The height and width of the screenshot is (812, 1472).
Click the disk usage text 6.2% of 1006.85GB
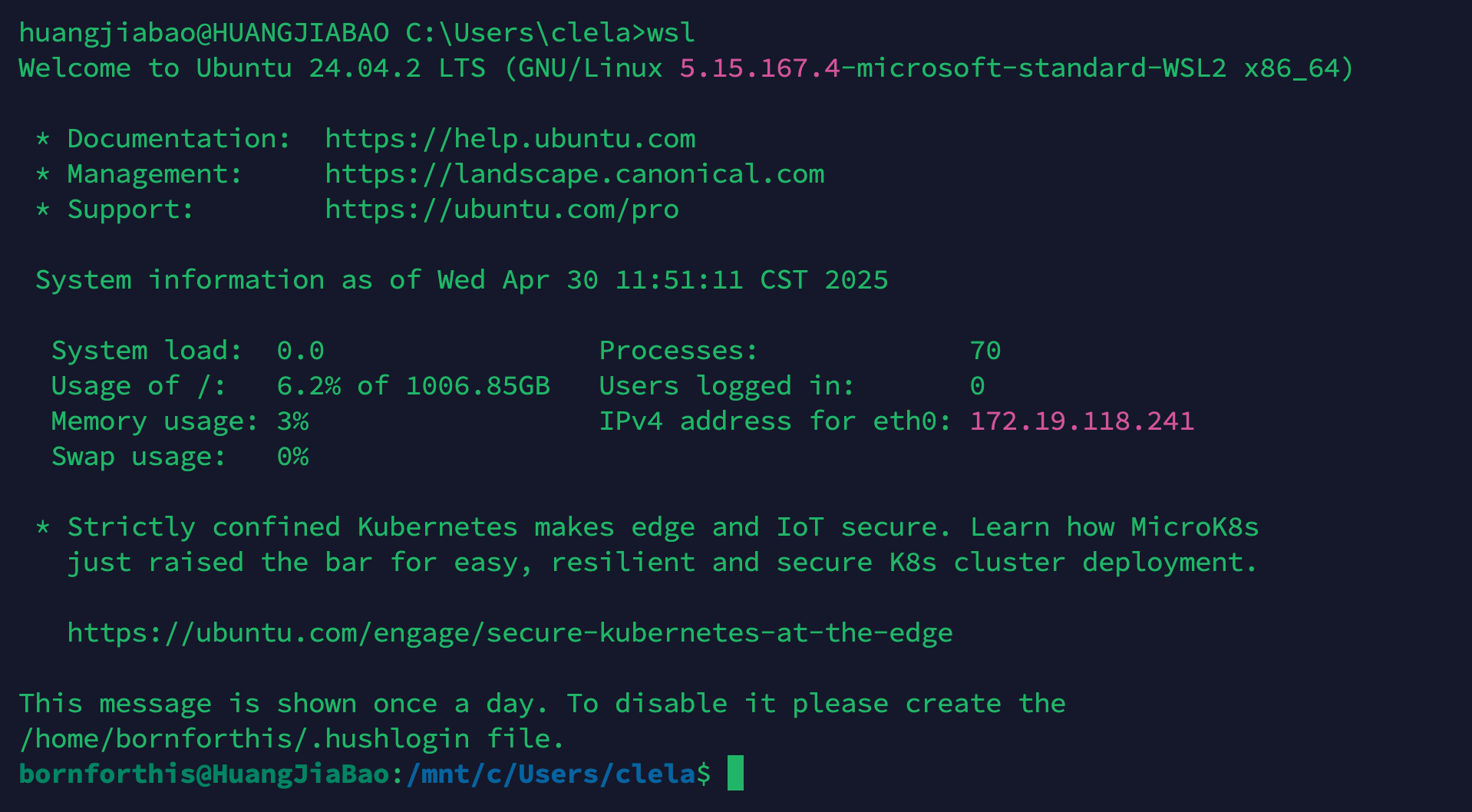coord(414,386)
